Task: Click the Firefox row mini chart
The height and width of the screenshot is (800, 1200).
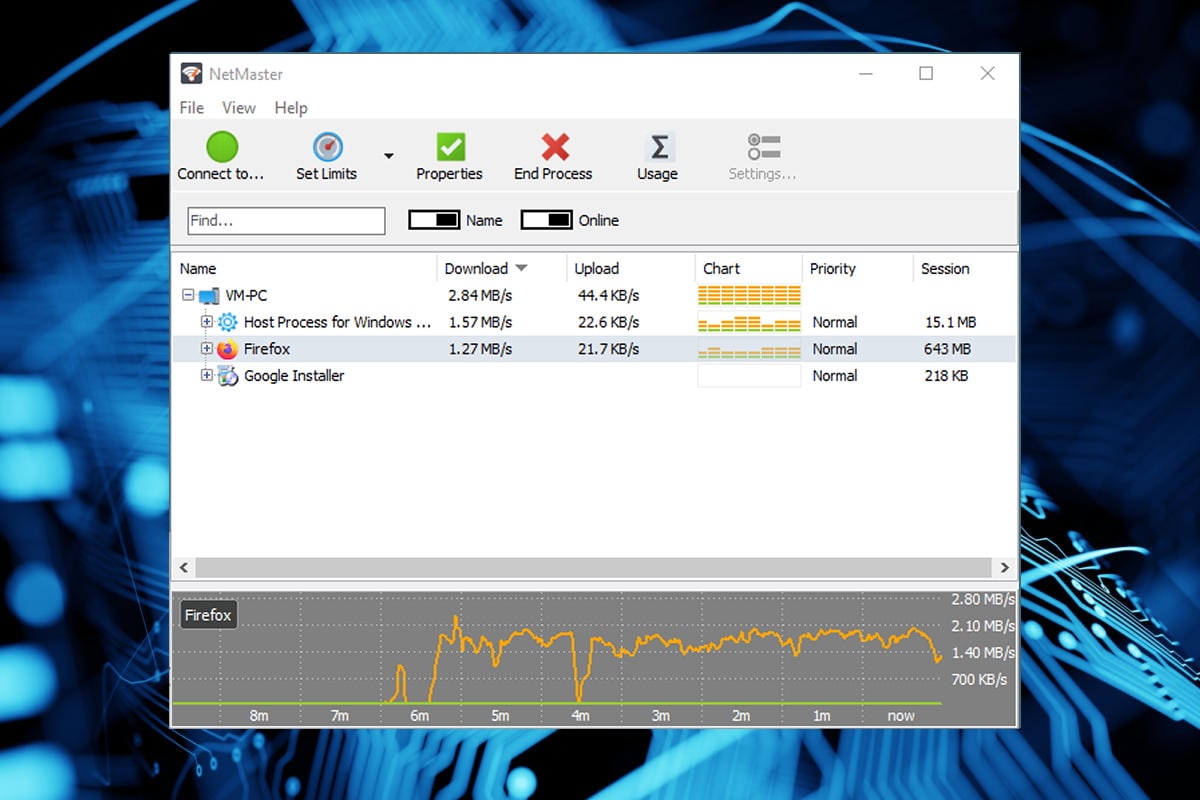Action: [749, 349]
